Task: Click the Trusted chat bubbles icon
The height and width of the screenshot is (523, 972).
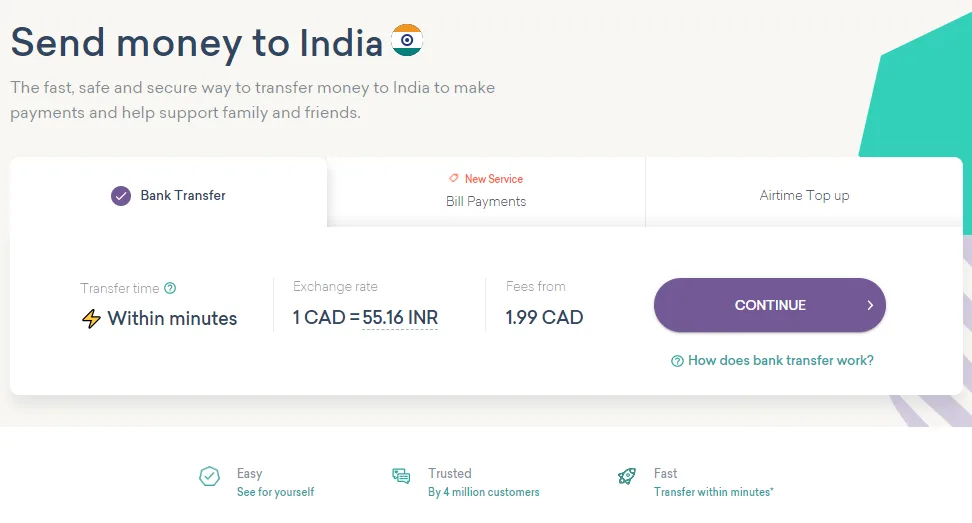Action: click(x=401, y=477)
